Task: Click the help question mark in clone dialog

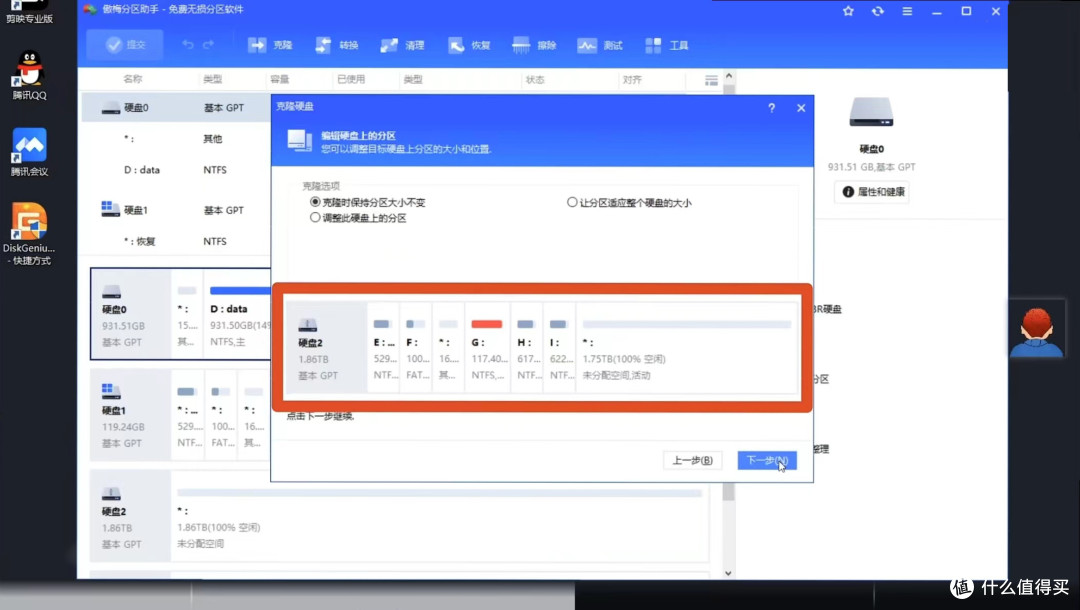Action: (771, 108)
